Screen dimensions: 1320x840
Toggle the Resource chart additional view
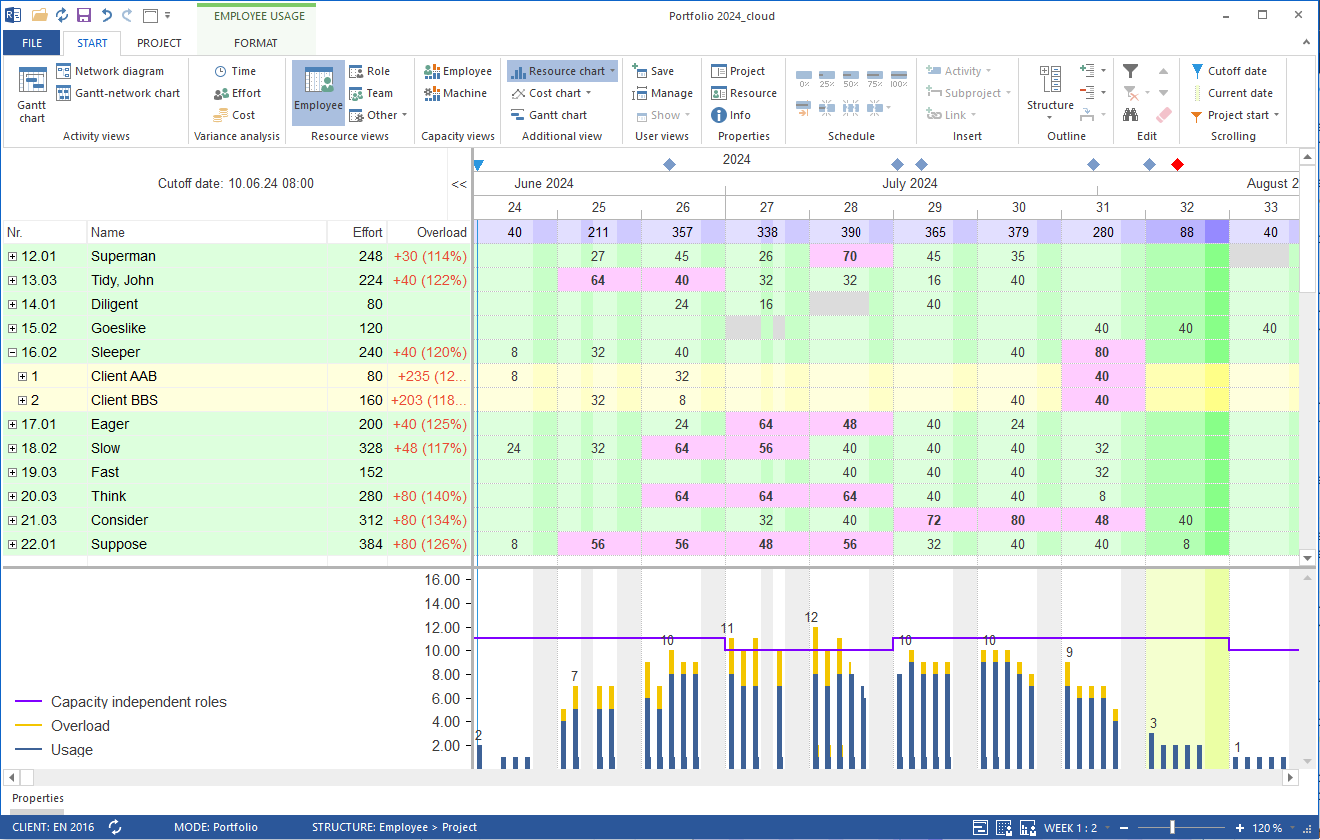(x=562, y=71)
